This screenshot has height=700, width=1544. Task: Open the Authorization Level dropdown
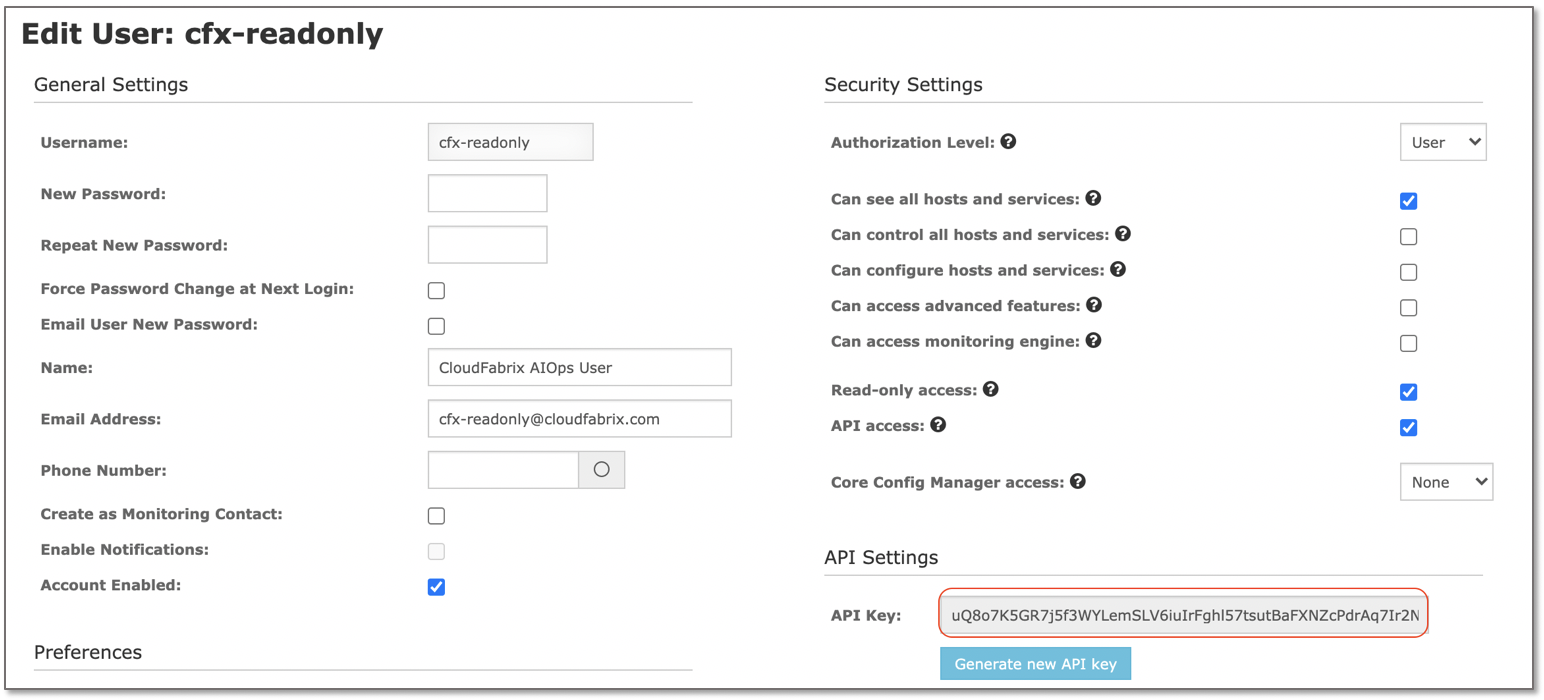click(x=1442, y=142)
